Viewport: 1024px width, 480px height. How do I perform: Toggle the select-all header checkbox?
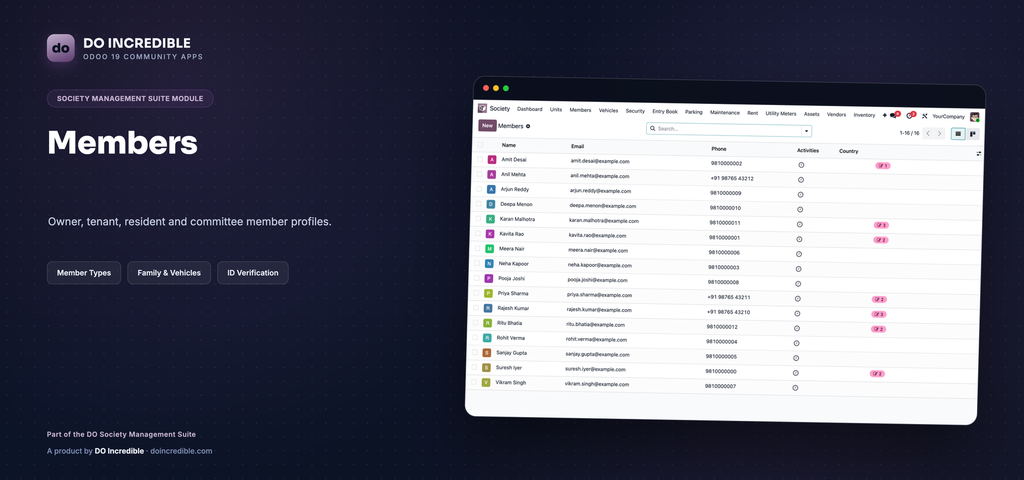tap(481, 145)
